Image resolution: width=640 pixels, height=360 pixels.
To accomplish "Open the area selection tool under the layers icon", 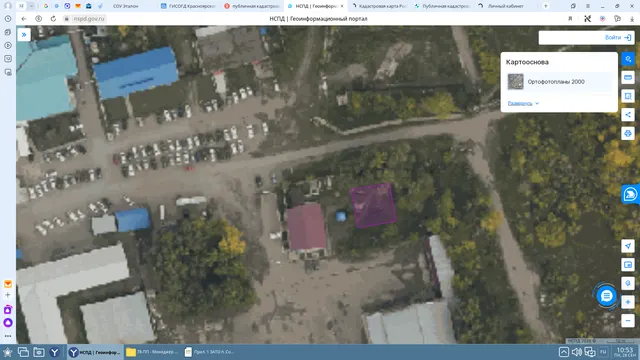I will [x=628, y=96].
